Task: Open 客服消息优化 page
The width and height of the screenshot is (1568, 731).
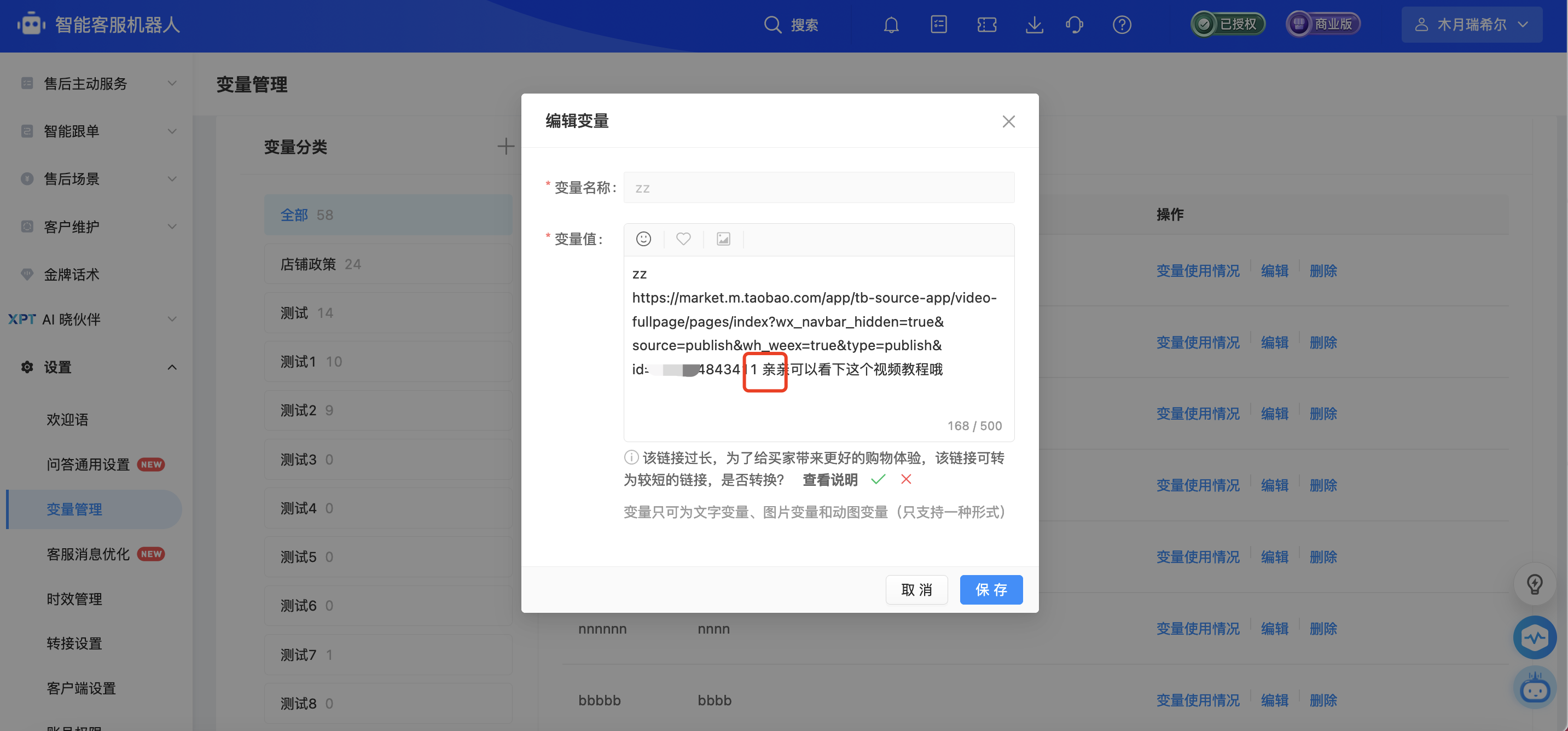Action: [88, 554]
